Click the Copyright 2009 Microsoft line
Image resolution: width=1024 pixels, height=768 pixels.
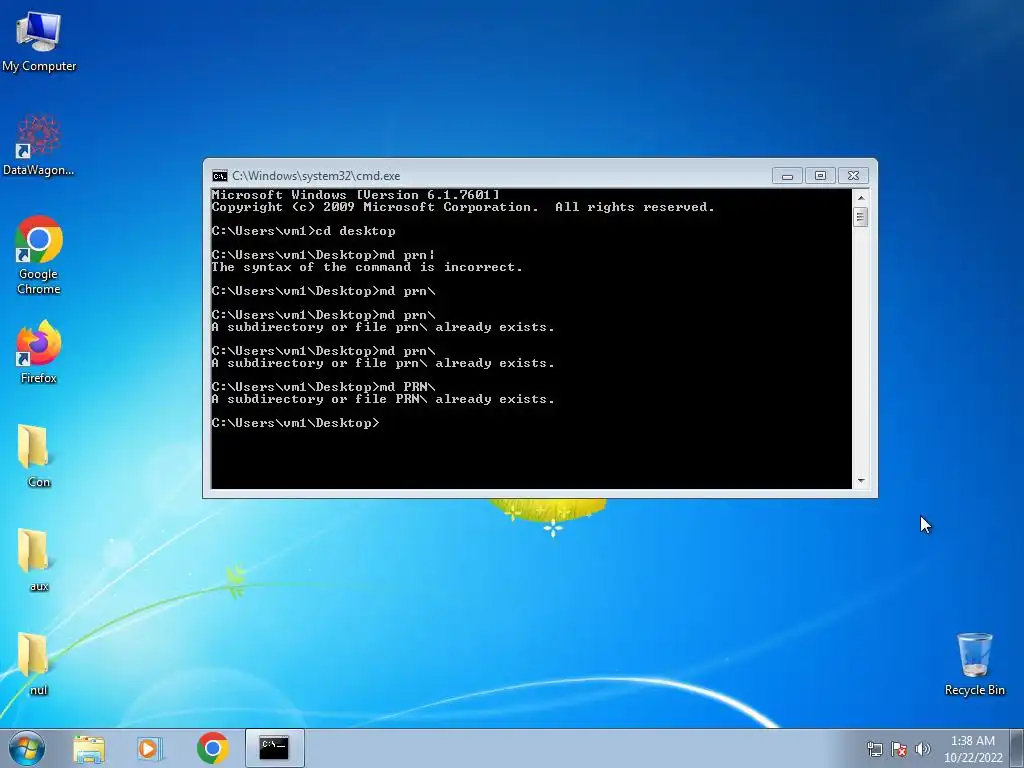[x=463, y=207]
